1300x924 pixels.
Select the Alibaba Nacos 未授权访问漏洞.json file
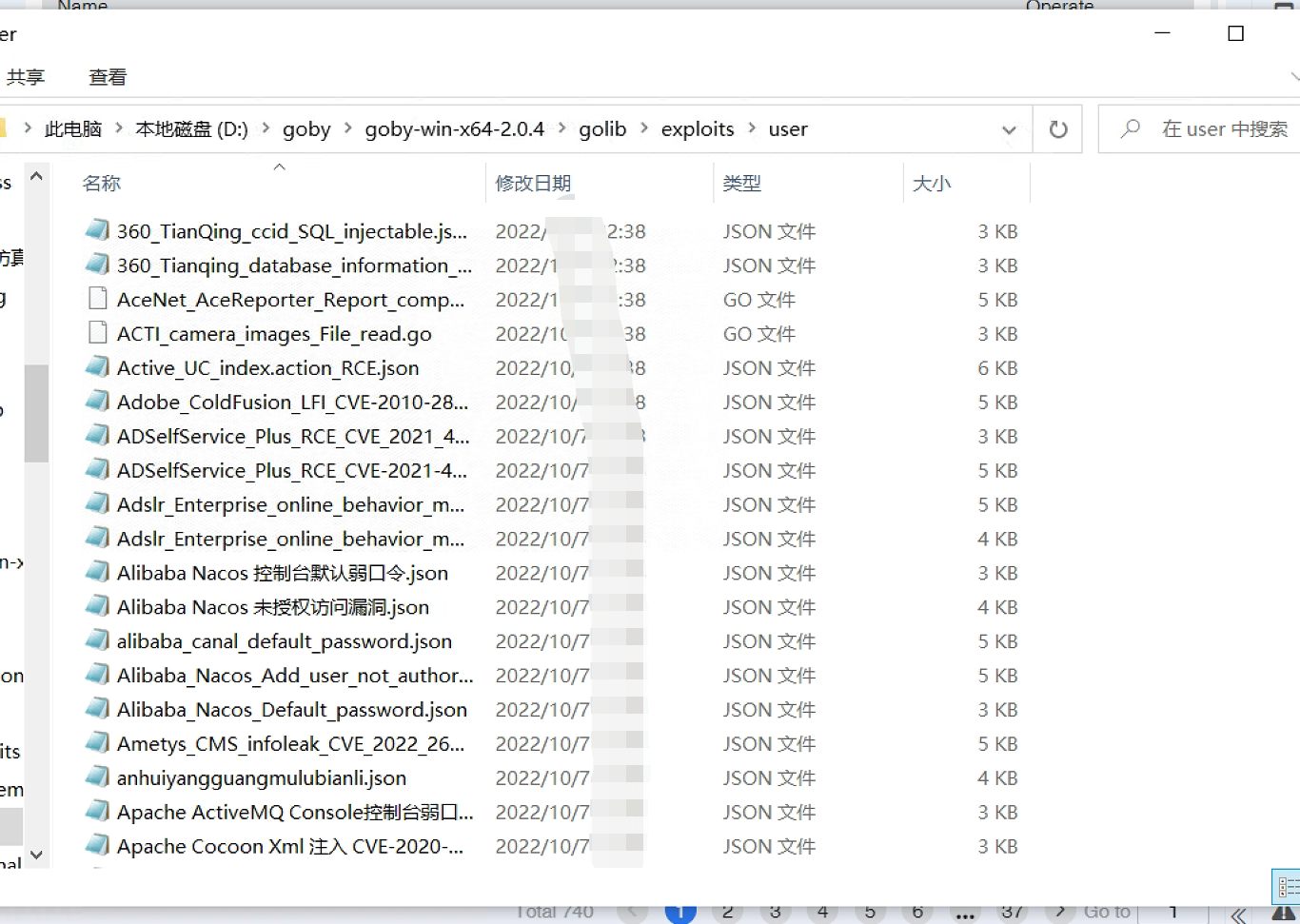pos(271,607)
